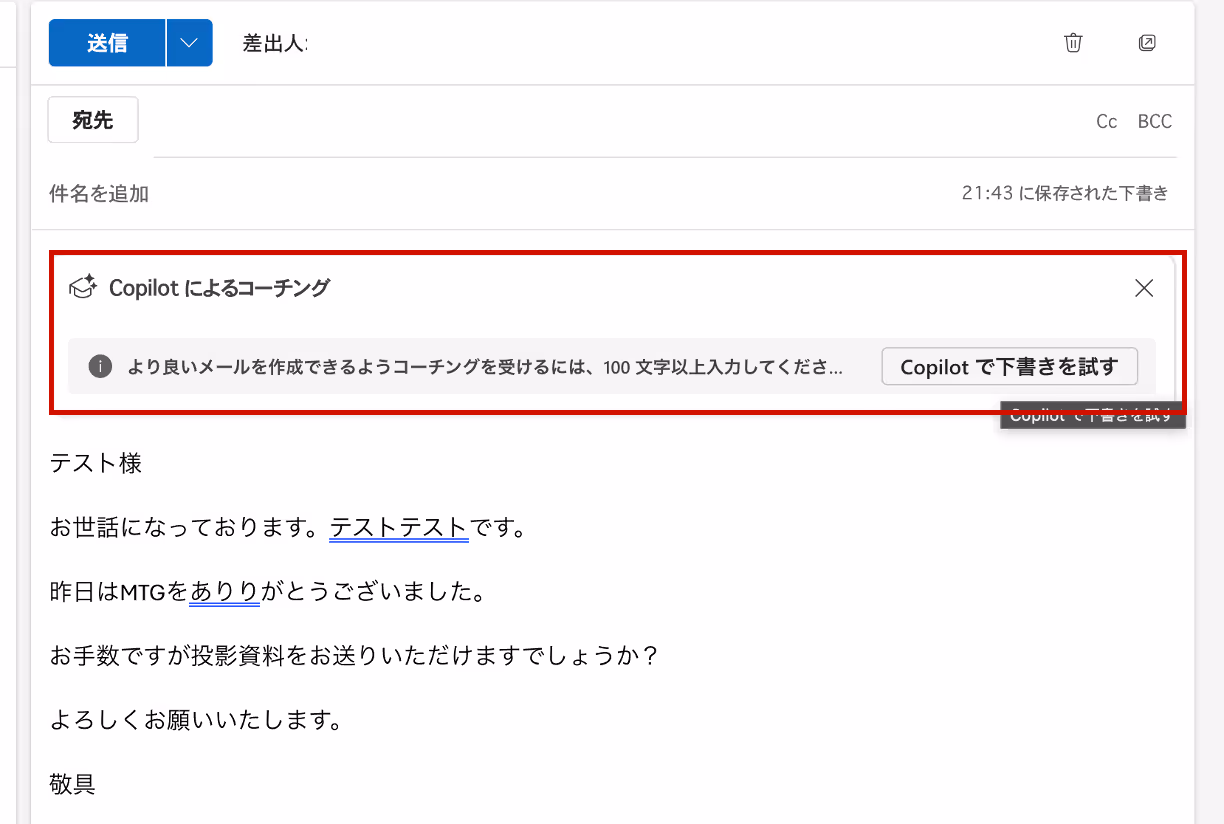1224x824 pixels.
Task: Close the Copilot coaching panel
Action: (x=1145, y=288)
